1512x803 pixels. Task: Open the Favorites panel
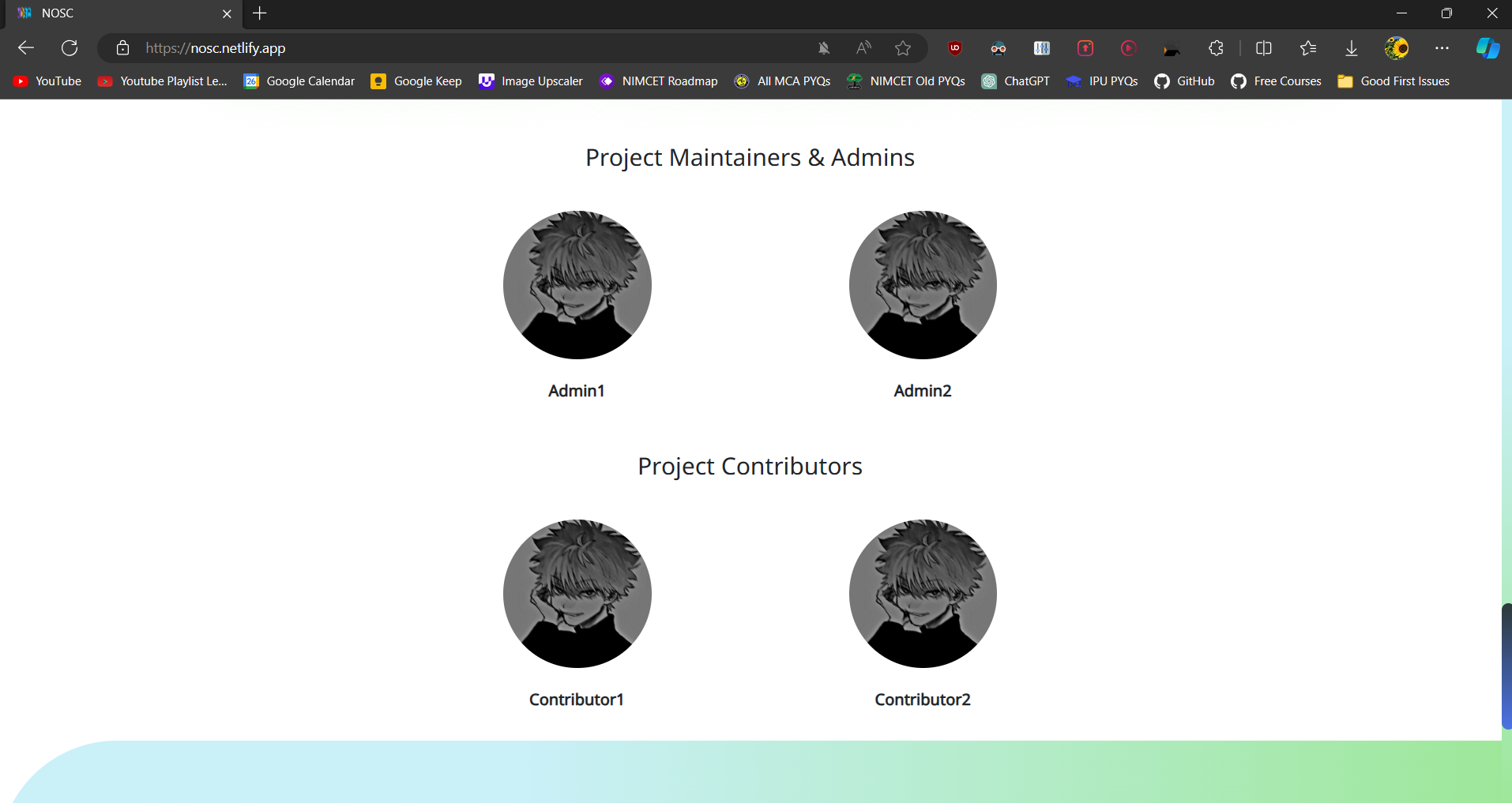1307,48
